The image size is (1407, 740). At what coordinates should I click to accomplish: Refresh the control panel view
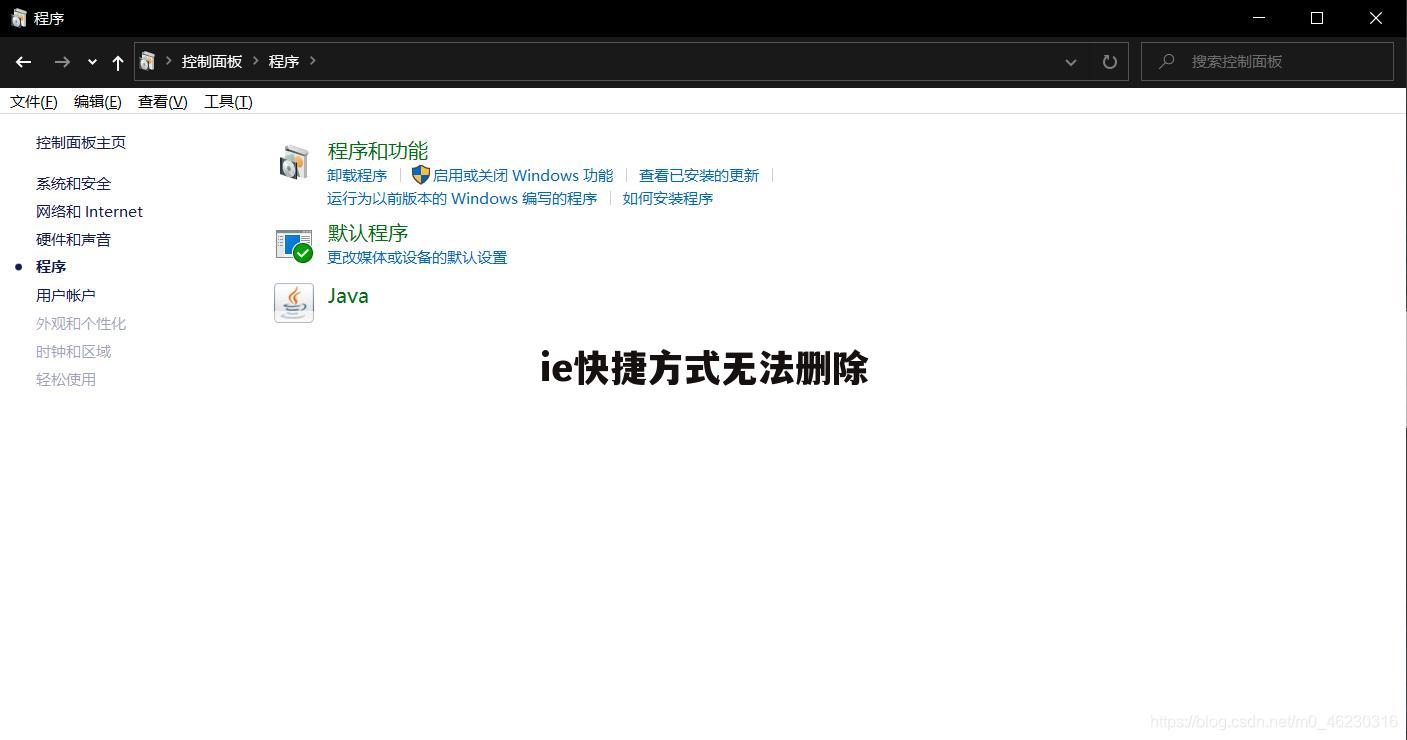[x=1109, y=62]
